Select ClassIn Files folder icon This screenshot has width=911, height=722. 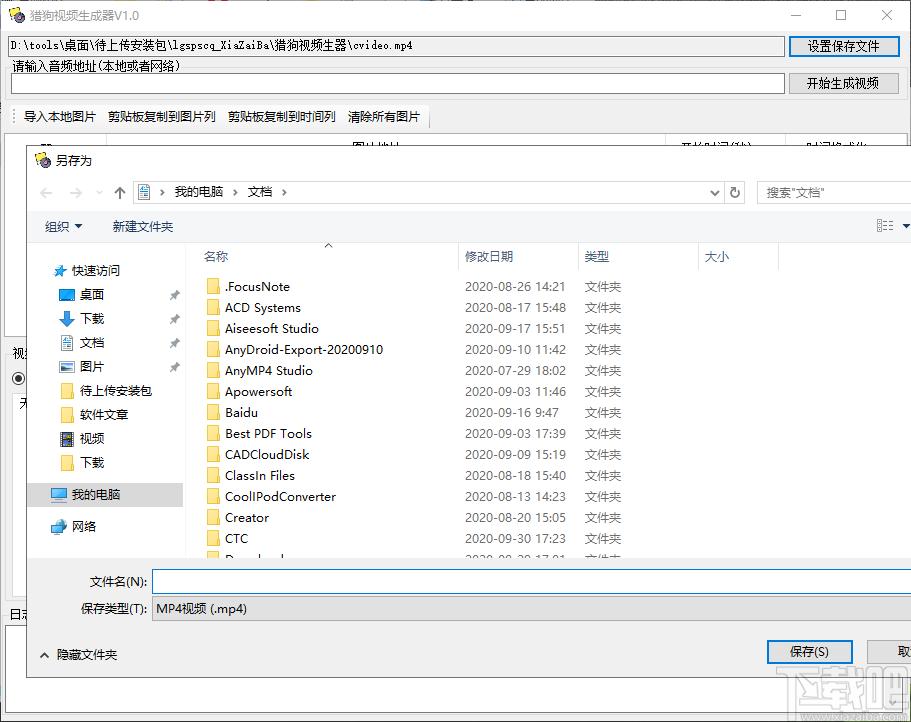point(213,475)
